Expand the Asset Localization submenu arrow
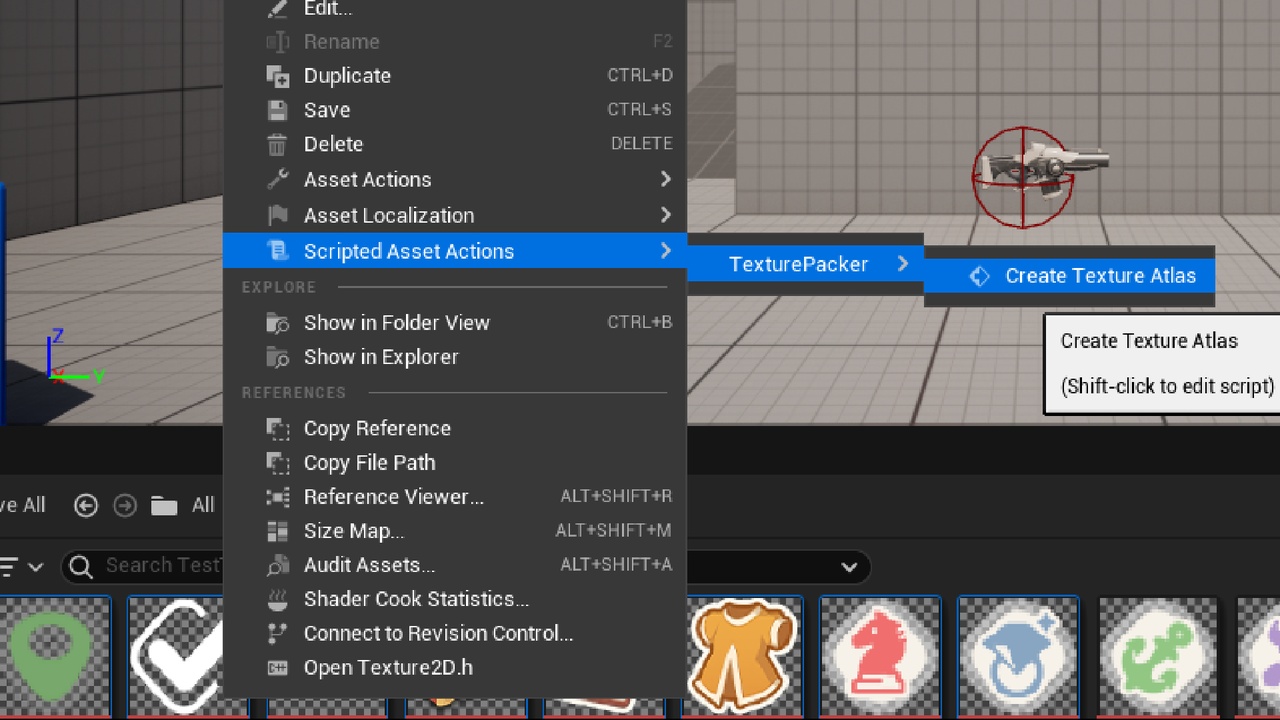 coord(665,215)
